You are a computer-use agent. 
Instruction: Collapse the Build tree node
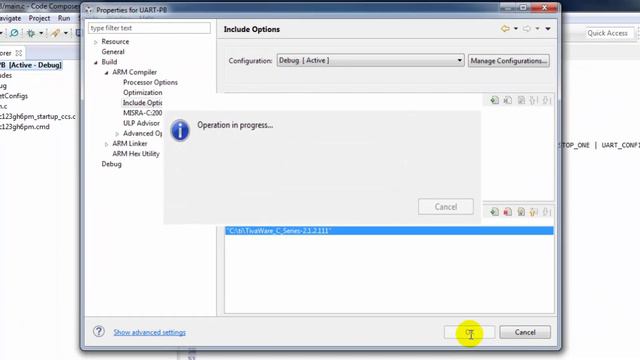96,62
